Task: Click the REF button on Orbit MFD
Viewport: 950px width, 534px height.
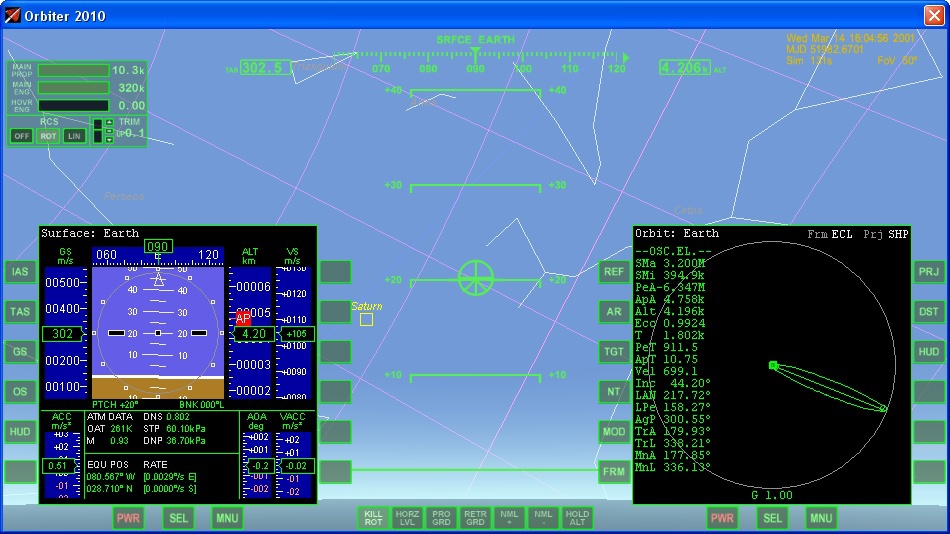Action: pyautogui.click(x=614, y=272)
